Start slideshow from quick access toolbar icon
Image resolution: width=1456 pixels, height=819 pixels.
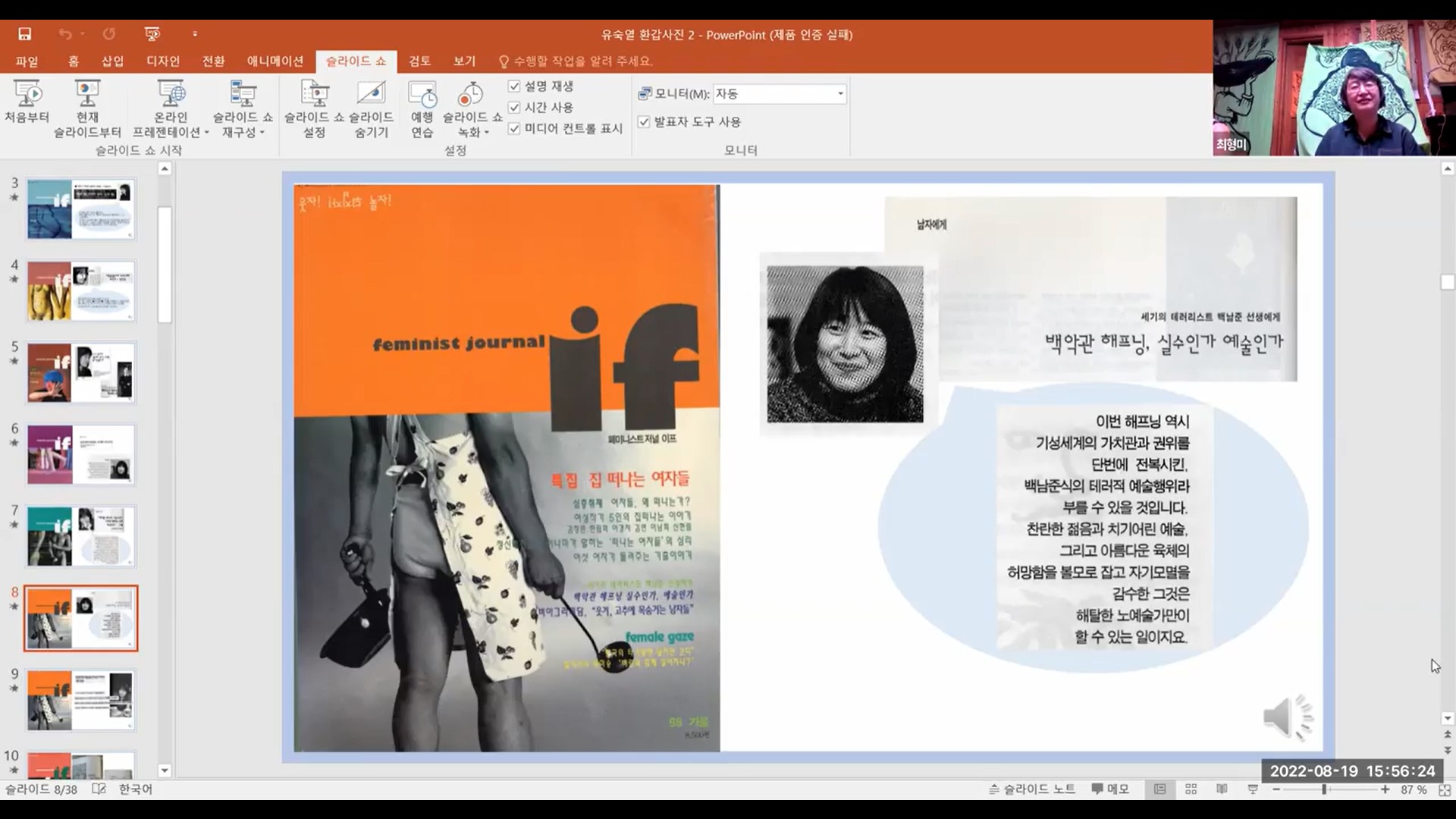[152, 34]
